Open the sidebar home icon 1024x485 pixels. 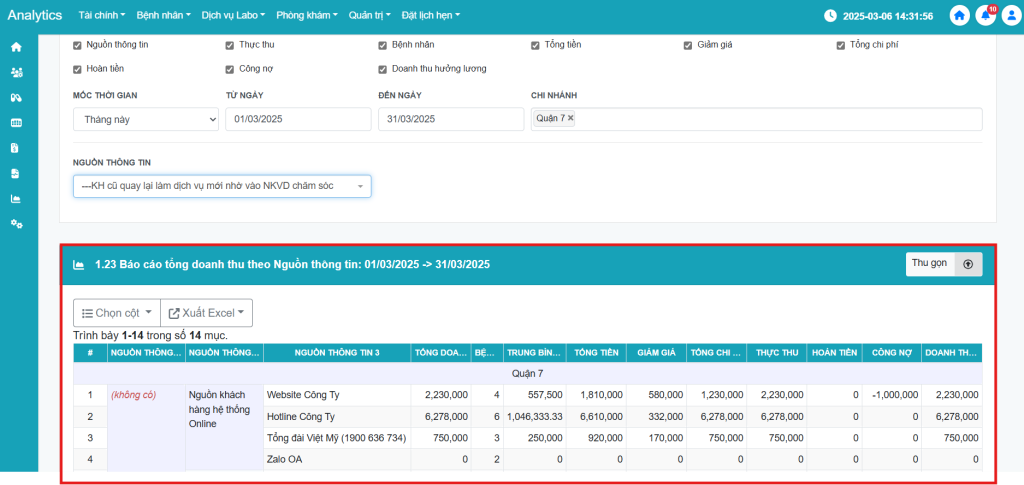pyautogui.click(x=16, y=47)
